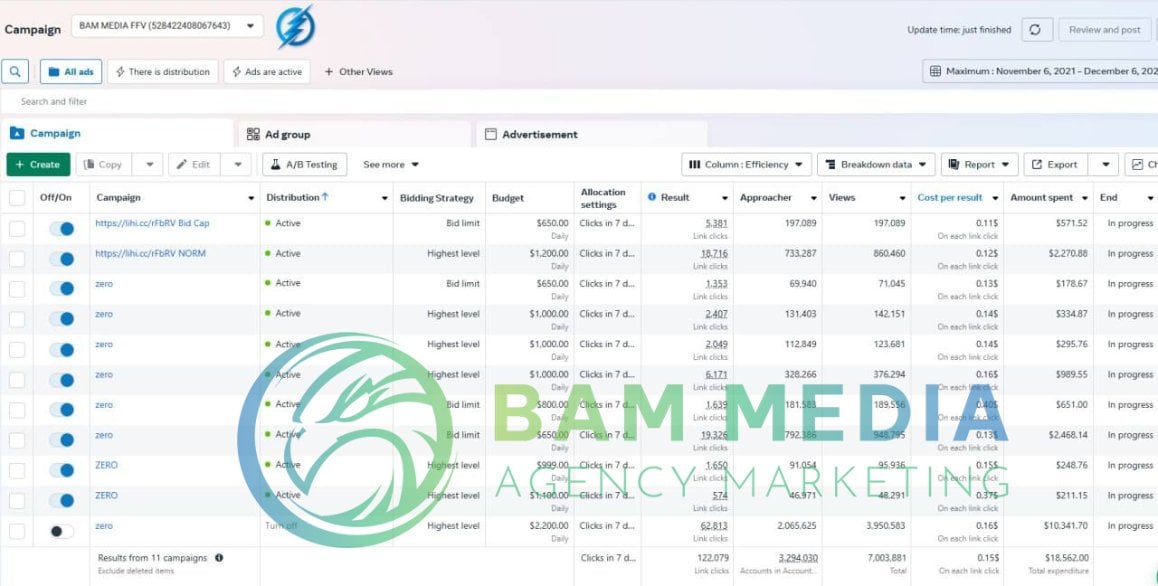Expand the See more menu
Image resolution: width=1158 pixels, height=586 pixels.
391,165
